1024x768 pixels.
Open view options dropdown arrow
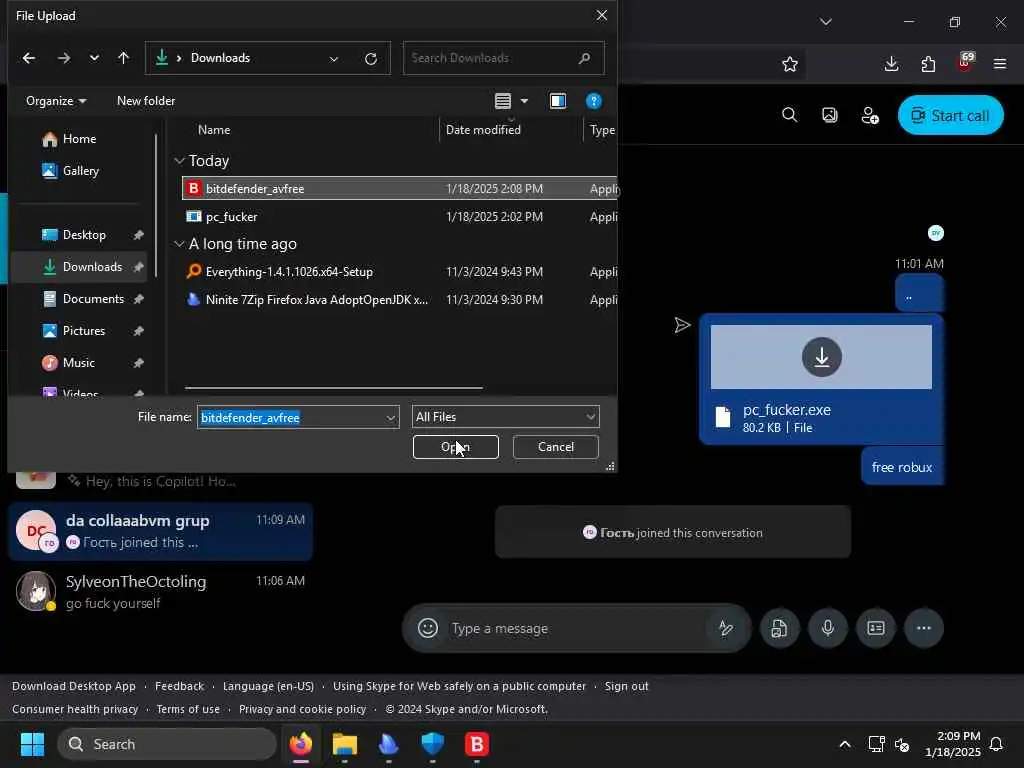[x=524, y=101]
